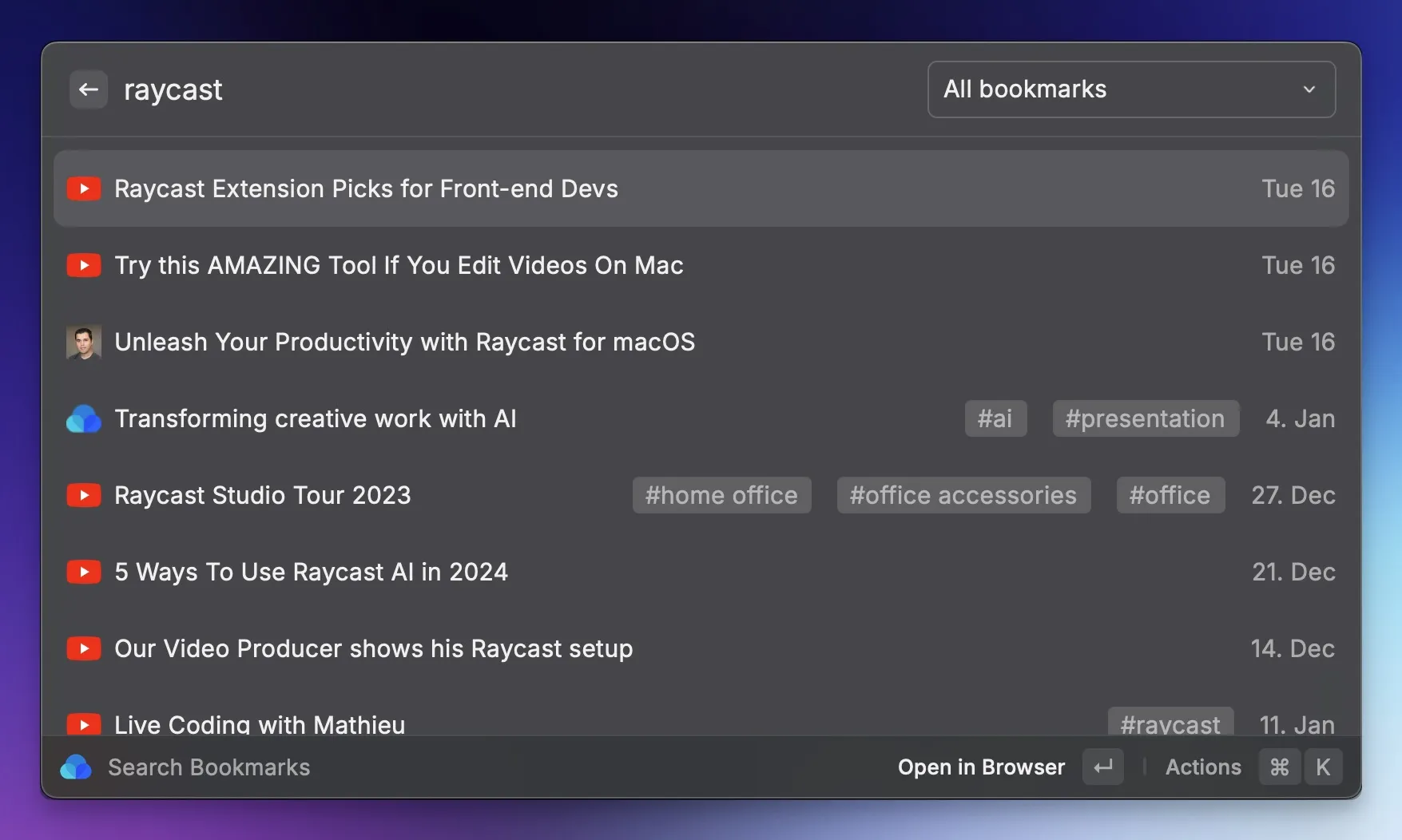Click YouTube icon for 5 Ways To Use Raycast AI

tap(84, 572)
